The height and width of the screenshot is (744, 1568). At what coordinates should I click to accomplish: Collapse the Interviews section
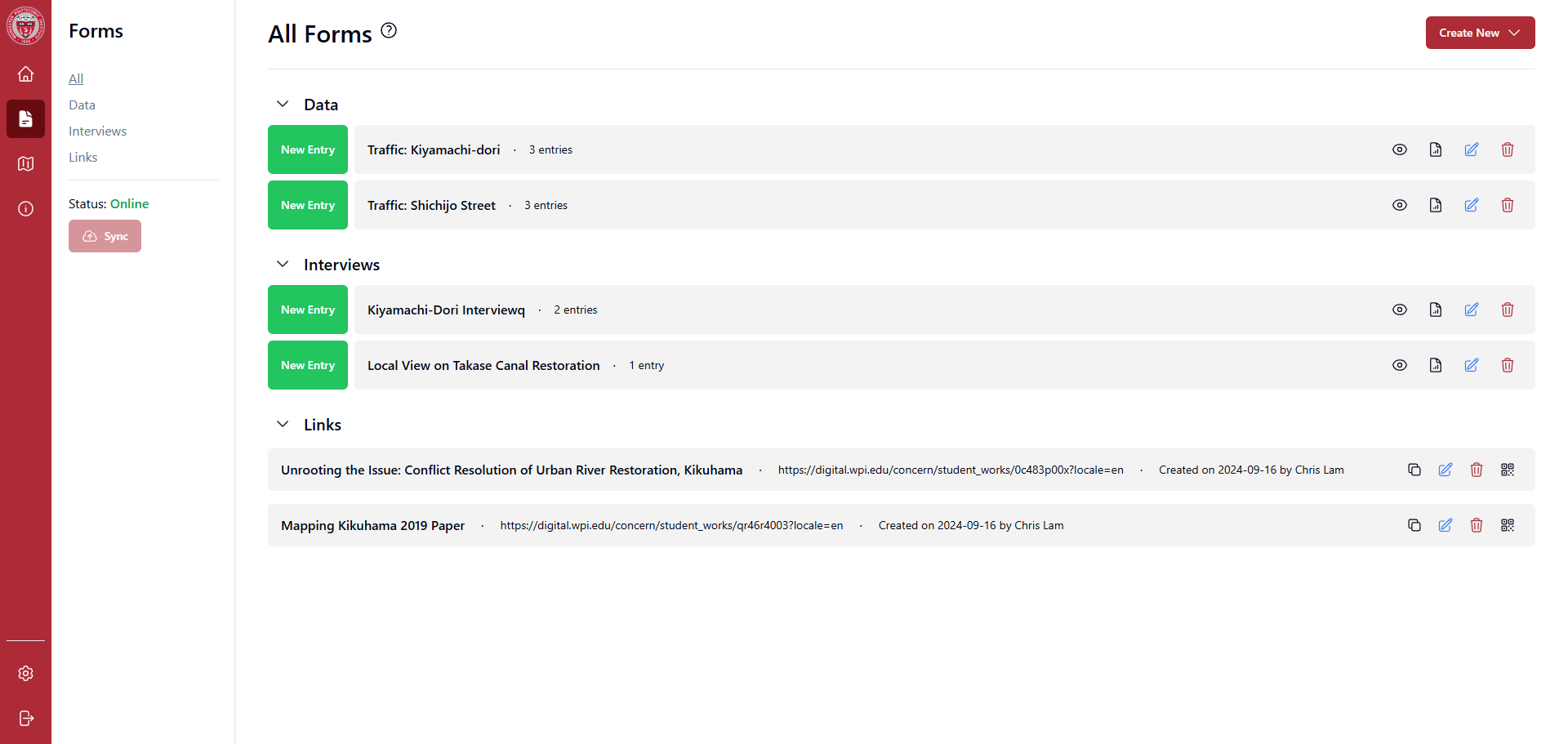pyautogui.click(x=283, y=265)
